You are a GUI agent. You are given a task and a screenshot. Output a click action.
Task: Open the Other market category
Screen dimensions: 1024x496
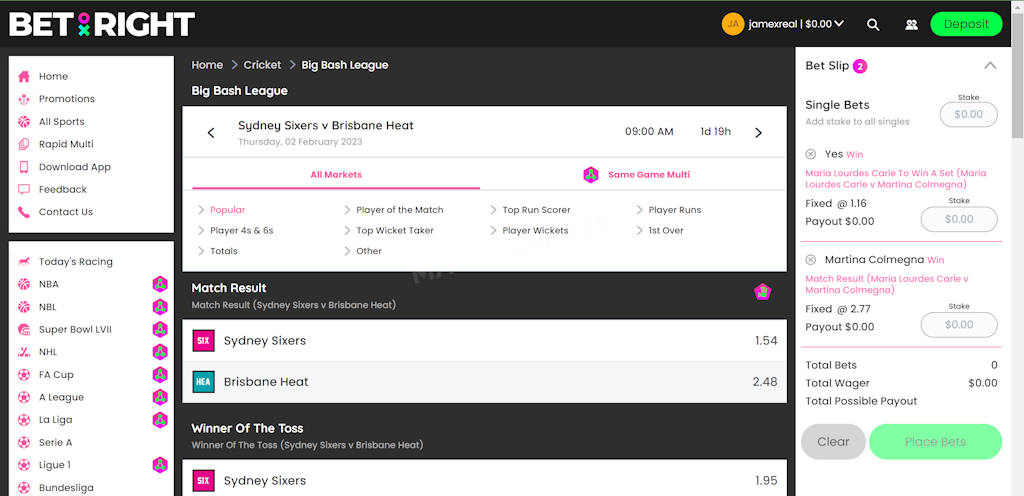363,251
